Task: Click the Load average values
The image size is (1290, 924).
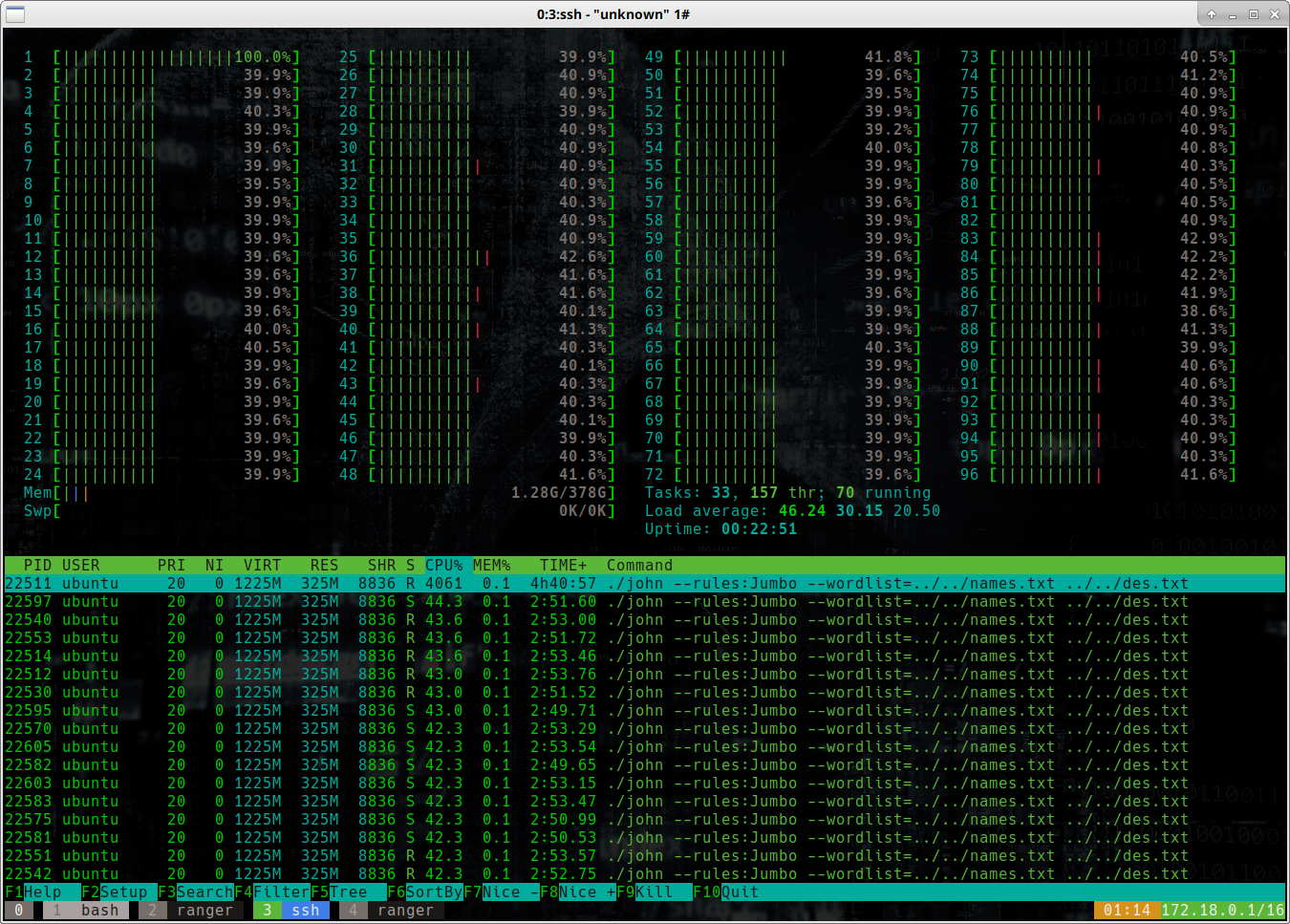Action: (859, 511)
